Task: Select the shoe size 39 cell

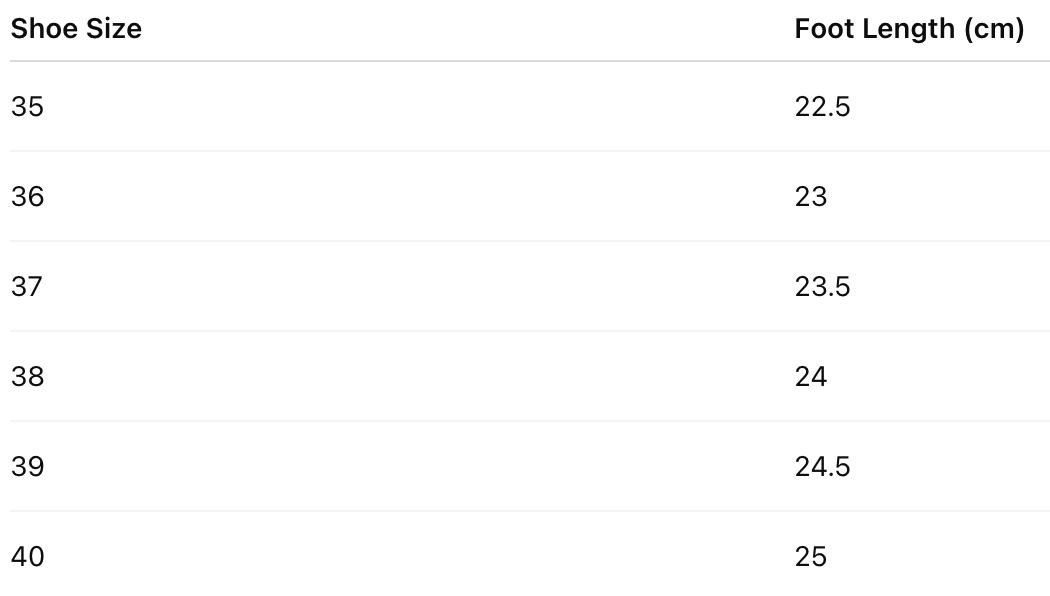Action: [28, 467]
